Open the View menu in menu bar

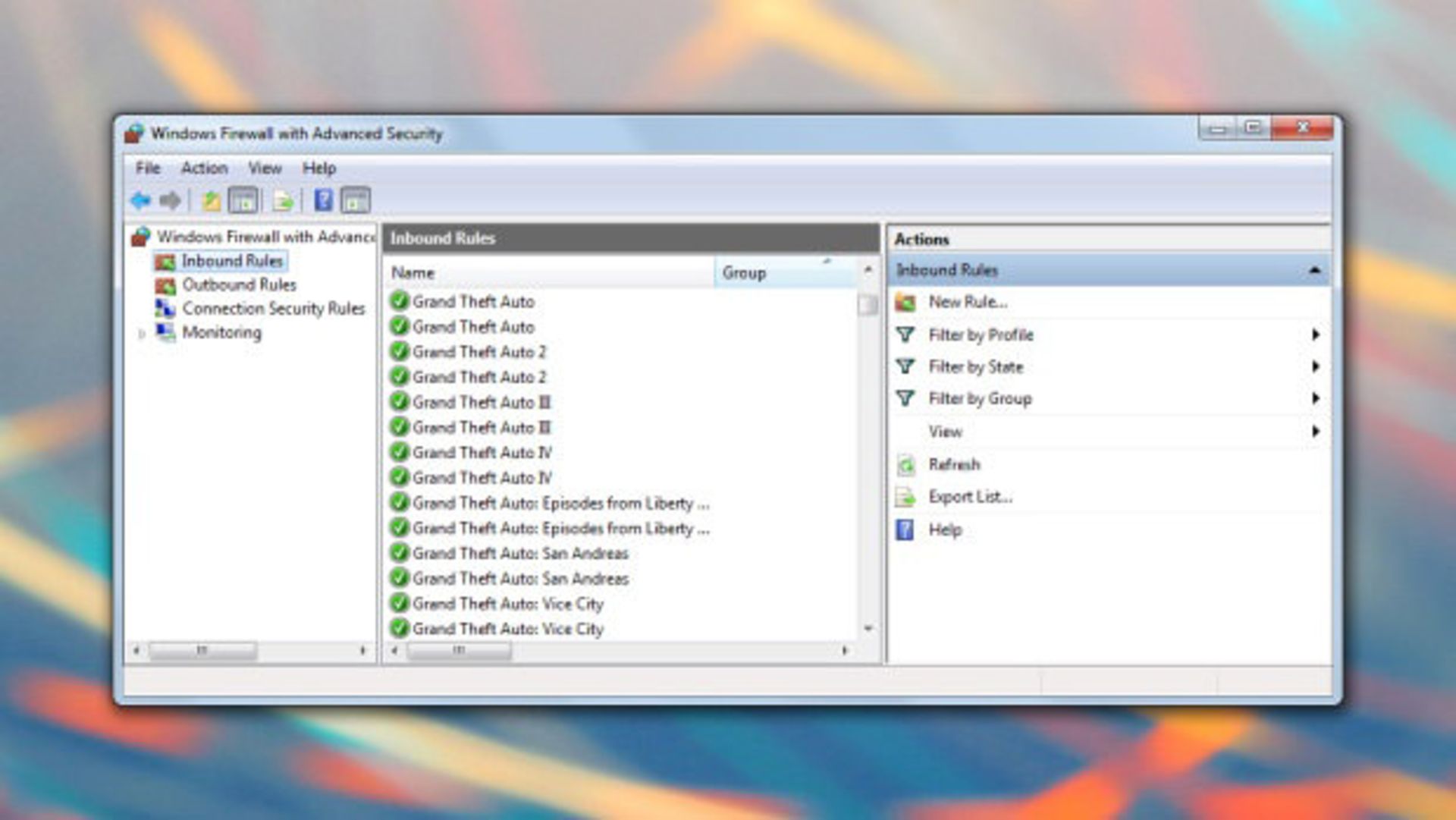tap(265, 168)
